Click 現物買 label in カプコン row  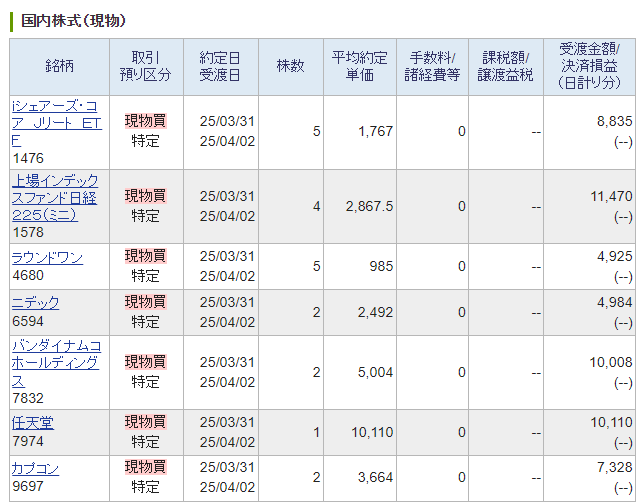(146, 467)
